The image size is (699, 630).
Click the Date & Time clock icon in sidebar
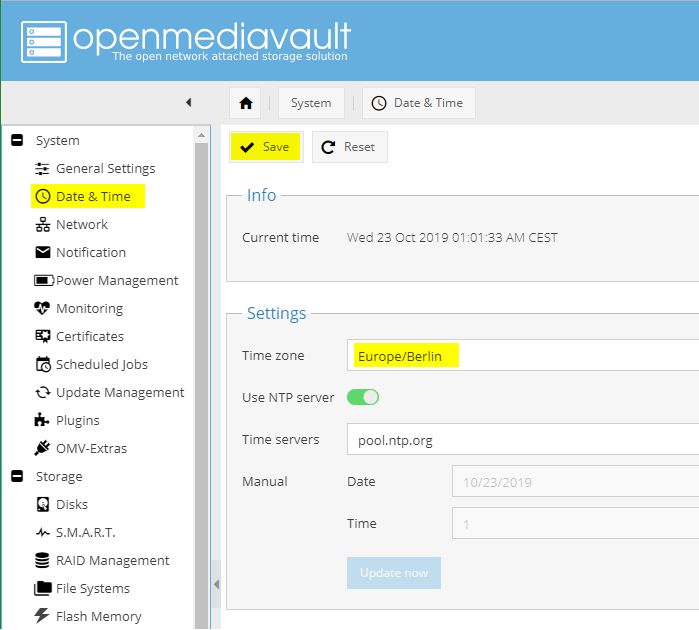pyautogui.click(x=43, y=197)
